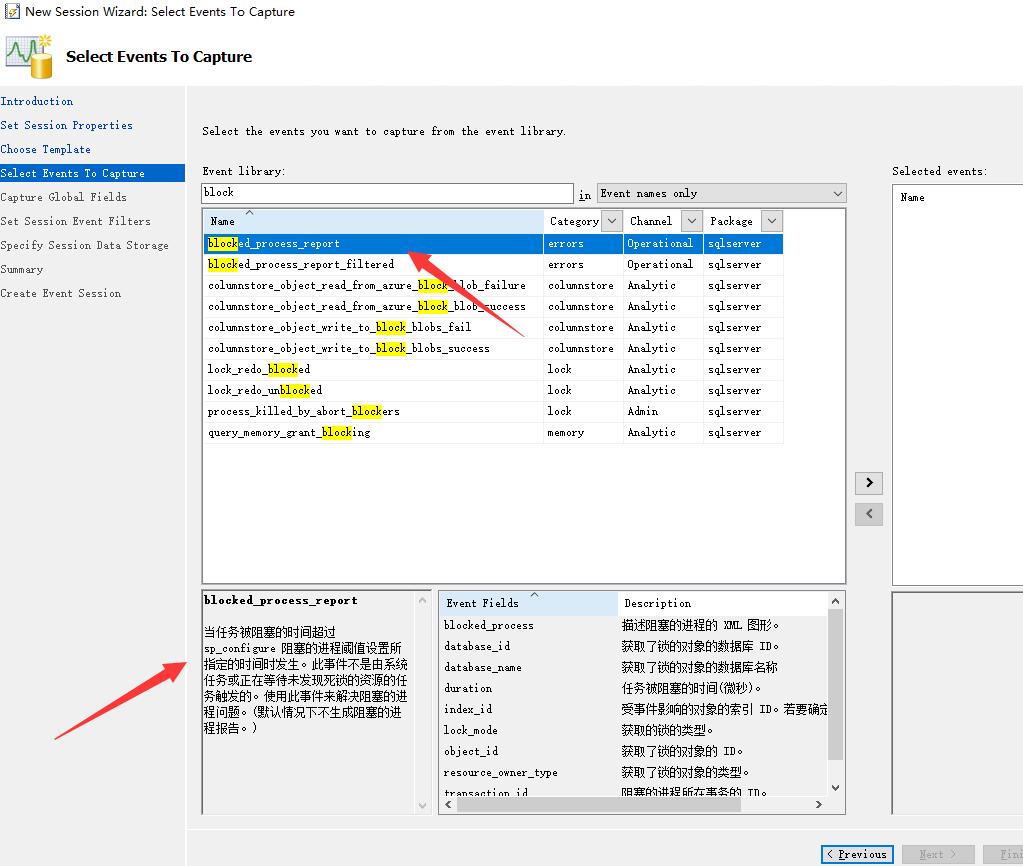Click the wizard title bar icon
Screen dimensions: 1023x866
(12, 11)
